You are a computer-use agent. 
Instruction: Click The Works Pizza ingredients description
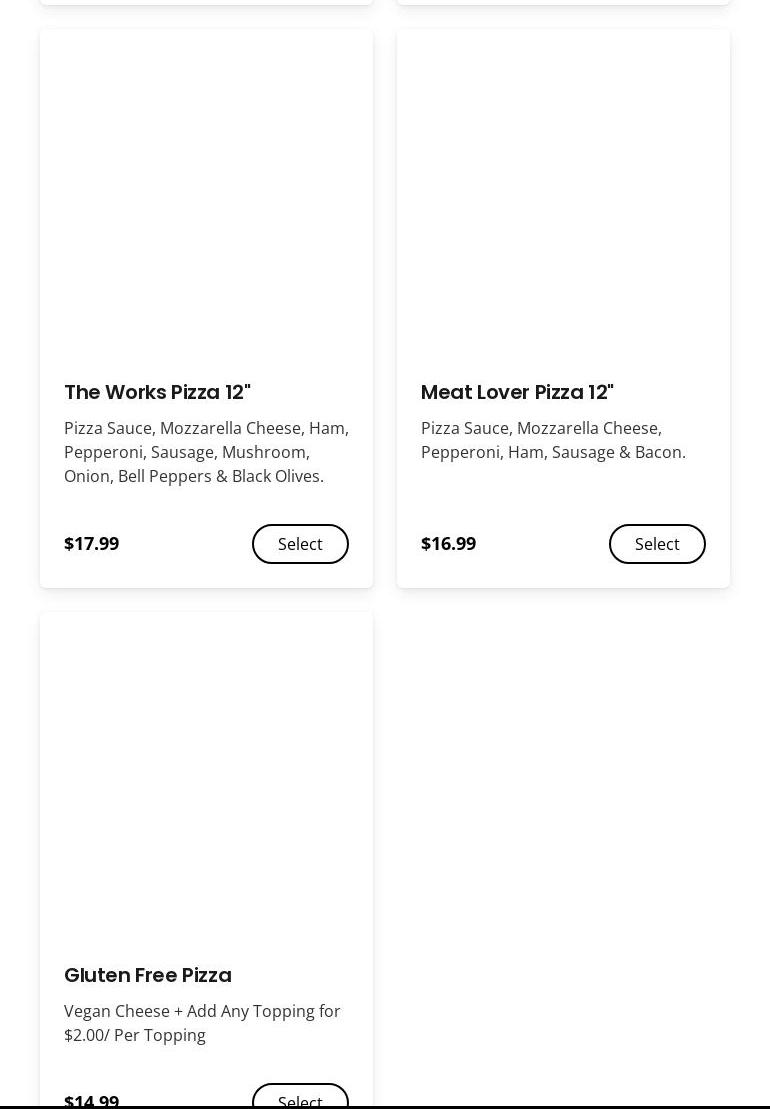(206, 452)
